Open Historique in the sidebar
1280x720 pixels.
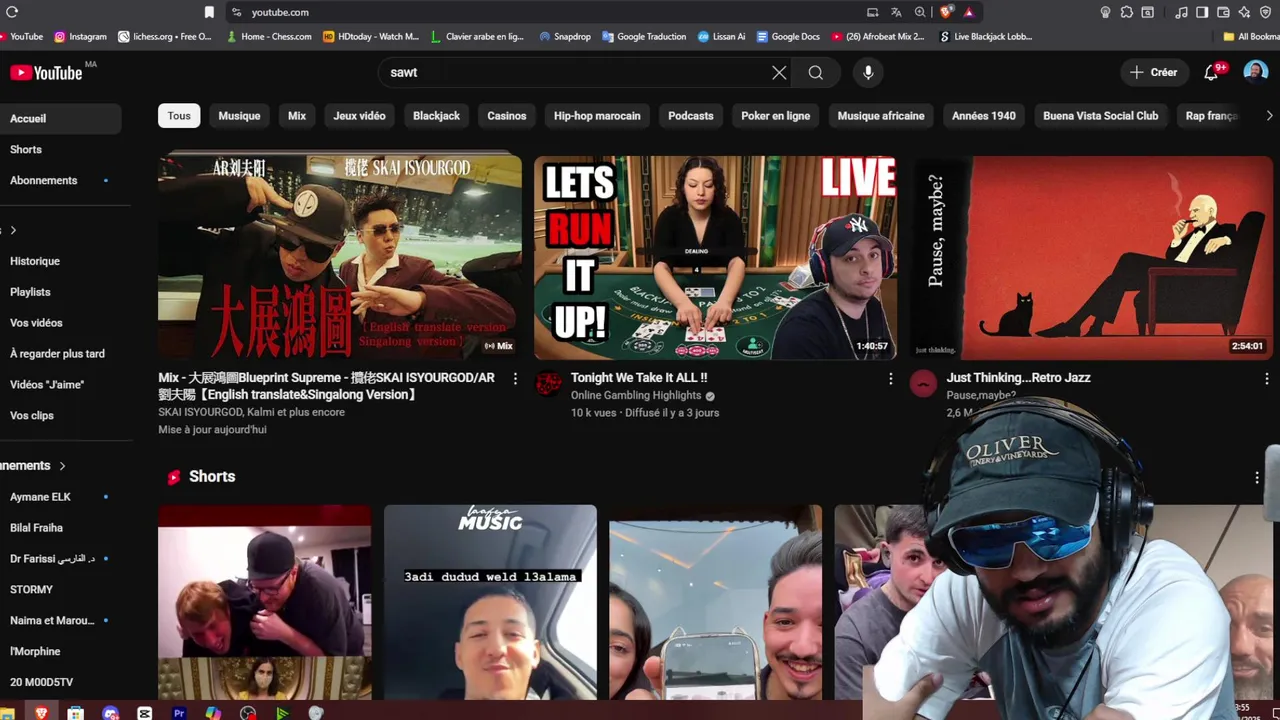pos(60,261)
